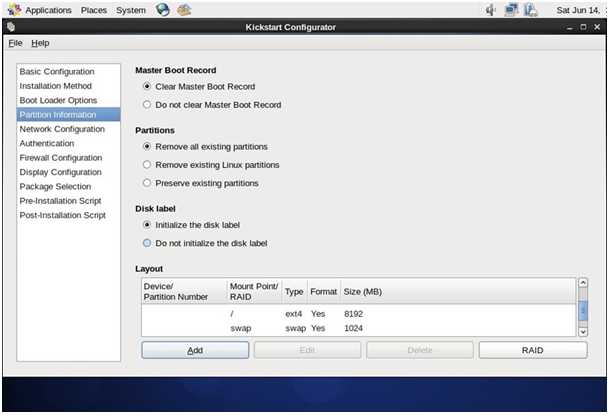Launch the web browser globe icon
This screenshot has height=418, width=613.
click(x=163, y=9)
